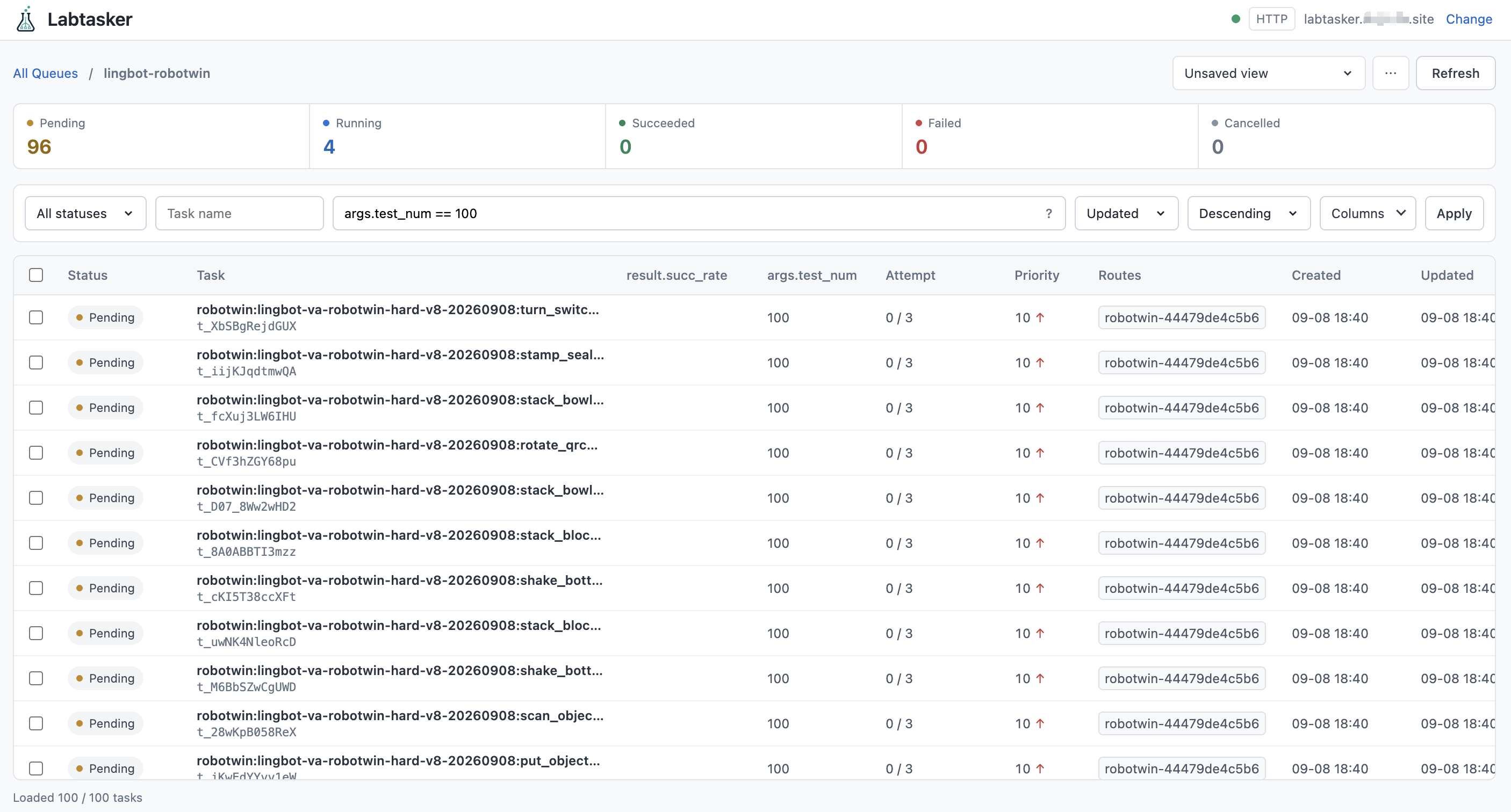The image size is (1511, 812).
Task: Open the Columns dropdown
Action: click(1368, 213)
